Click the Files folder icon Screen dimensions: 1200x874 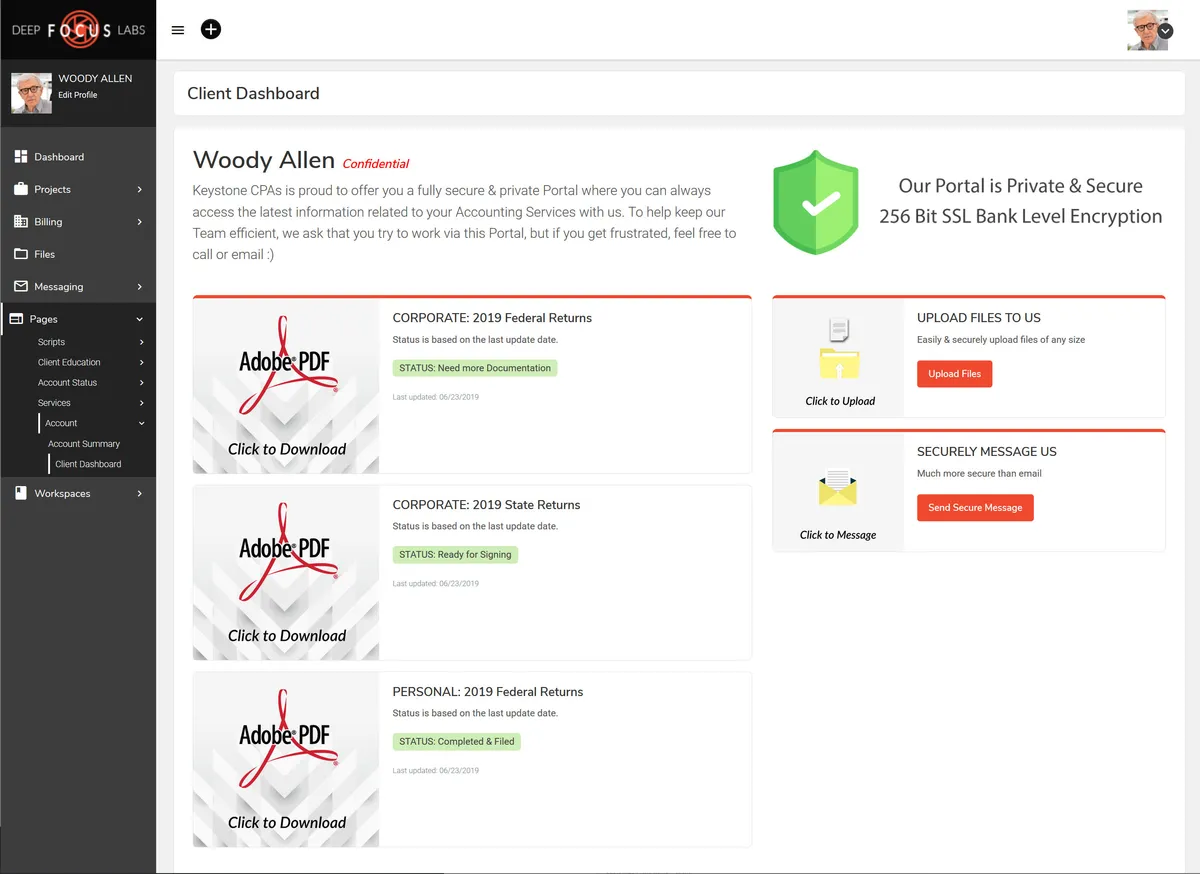(20, 254)
